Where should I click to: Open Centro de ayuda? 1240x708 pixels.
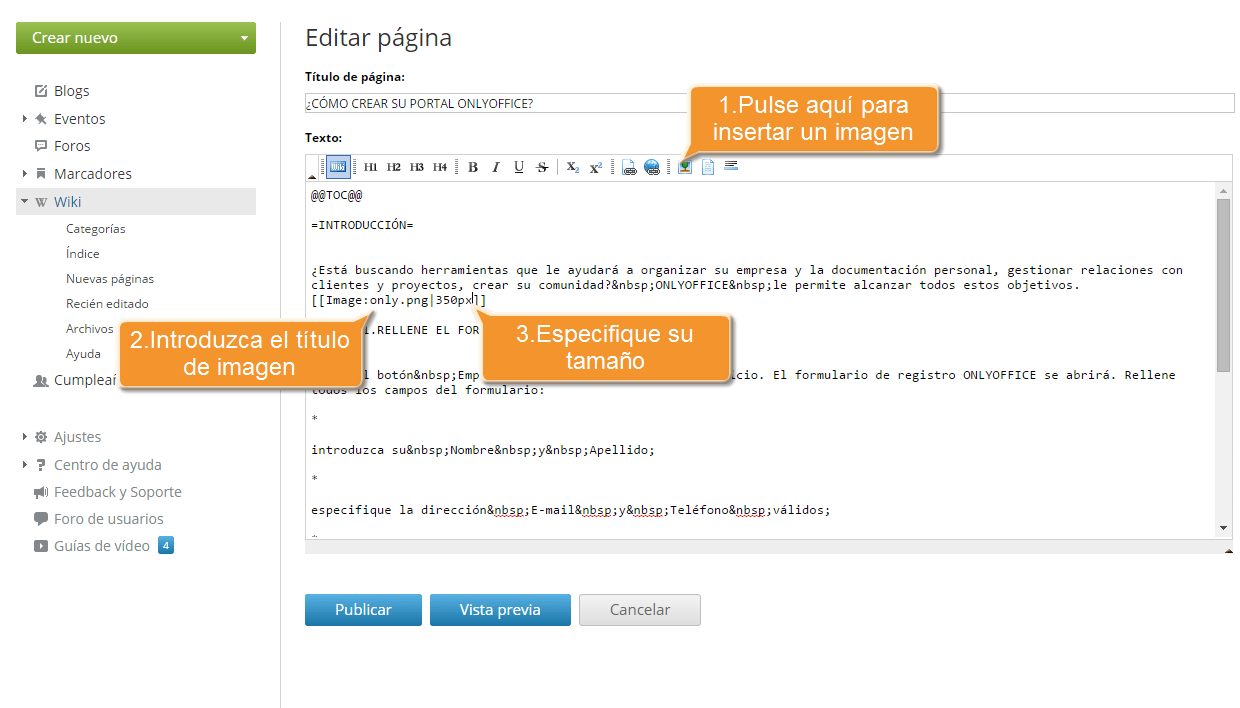pyautogui.click(x=108, y=465)
